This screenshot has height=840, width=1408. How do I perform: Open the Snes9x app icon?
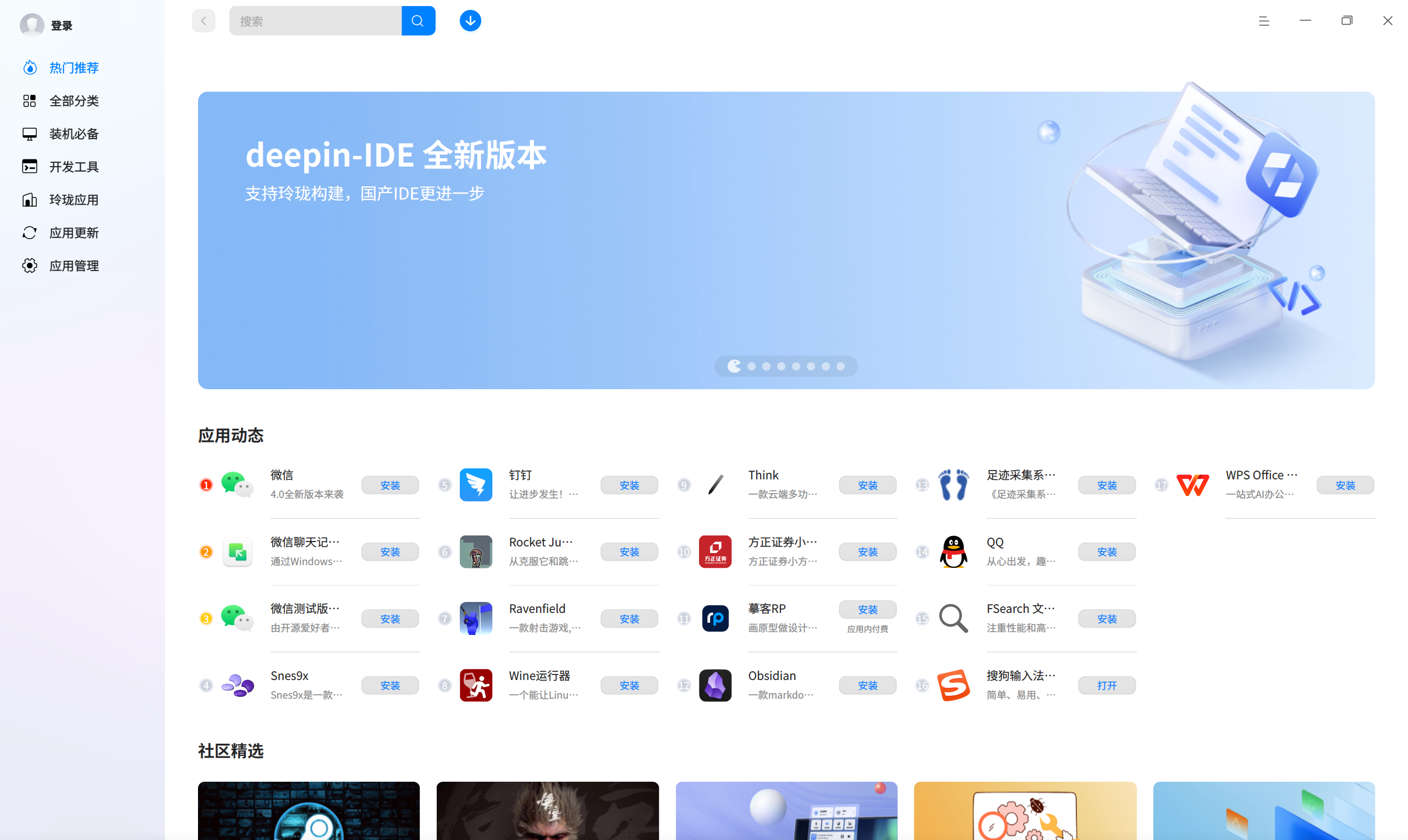[x=237, y=686]
